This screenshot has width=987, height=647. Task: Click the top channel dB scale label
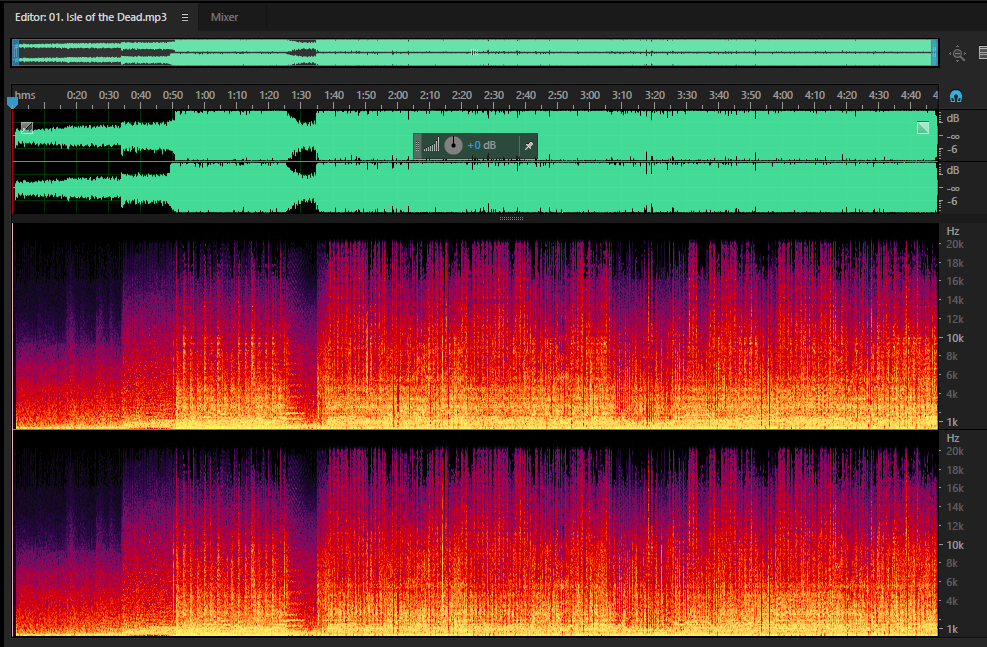[x=953, y=118]
